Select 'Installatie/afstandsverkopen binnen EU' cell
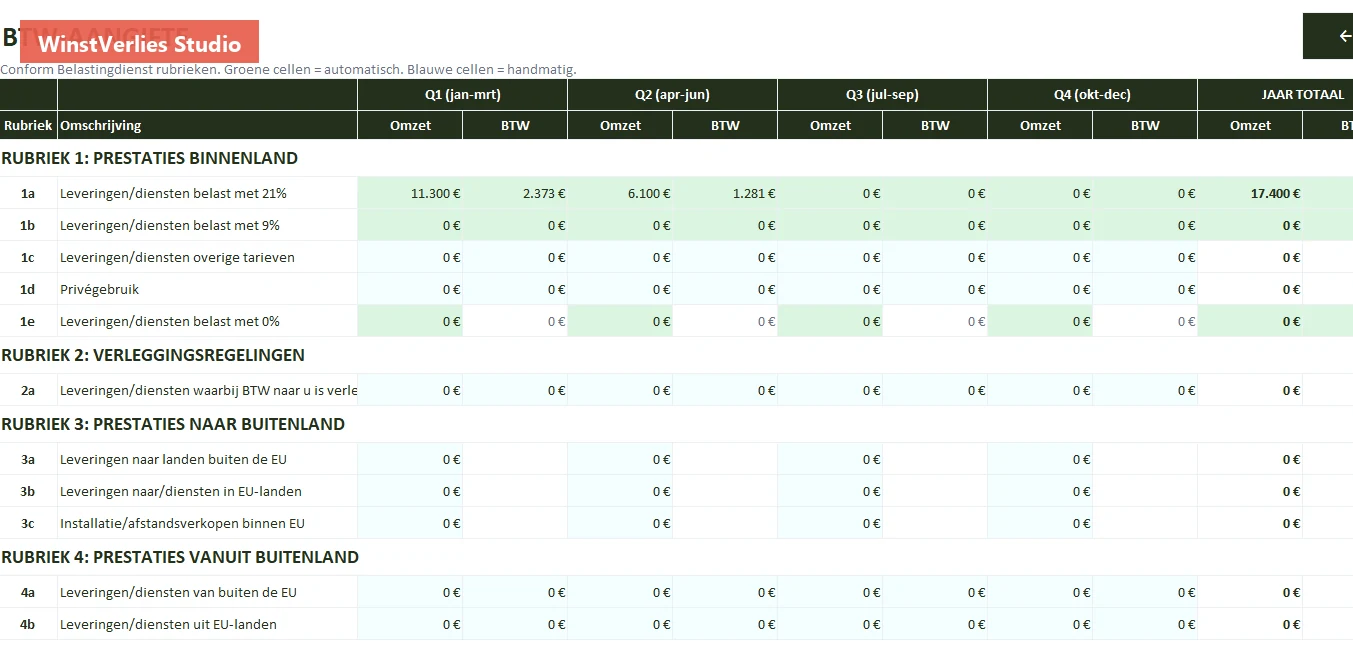Image resolution: width=1353 pixels, height=647 pixels. [207, 523]
